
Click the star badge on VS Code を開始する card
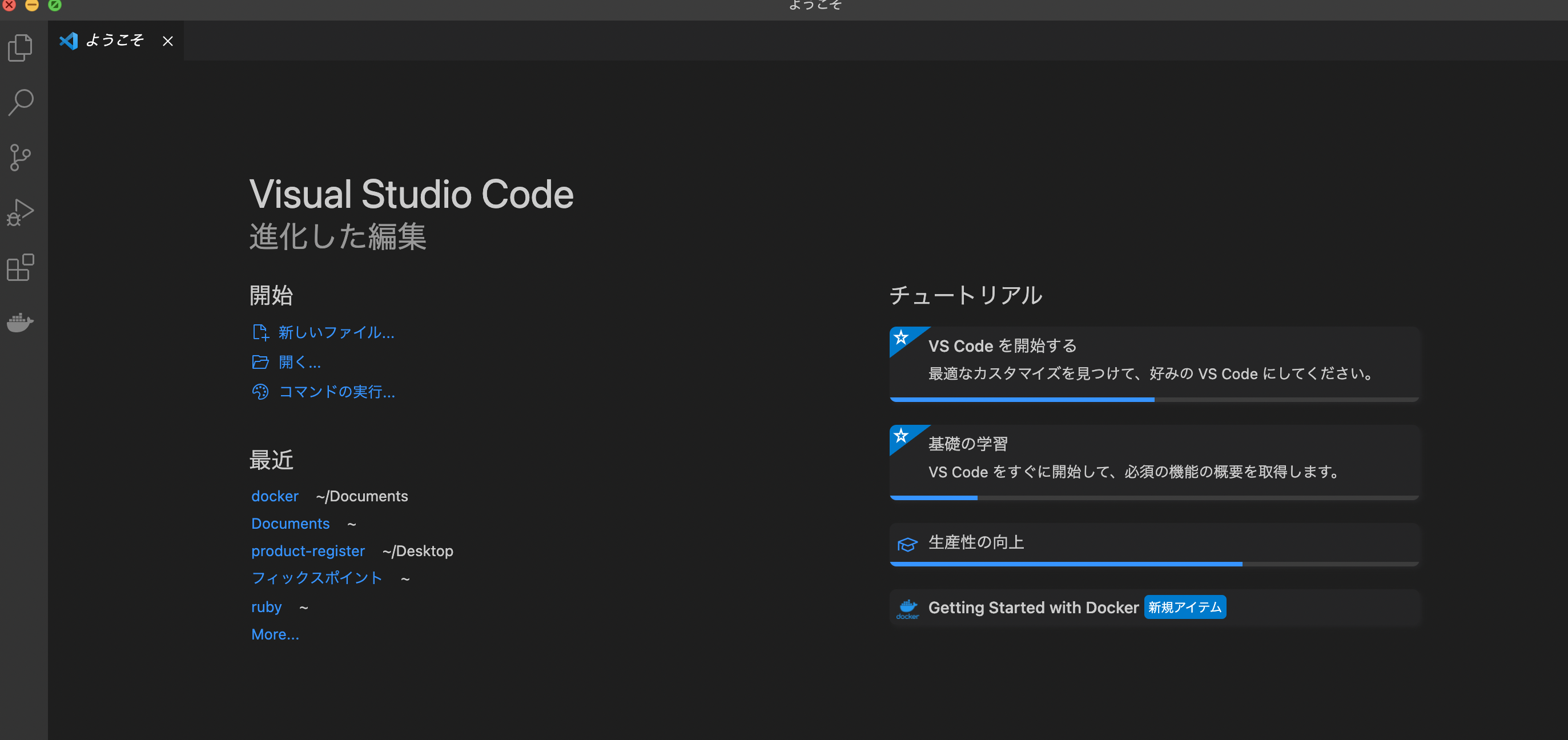click(902, 337)
